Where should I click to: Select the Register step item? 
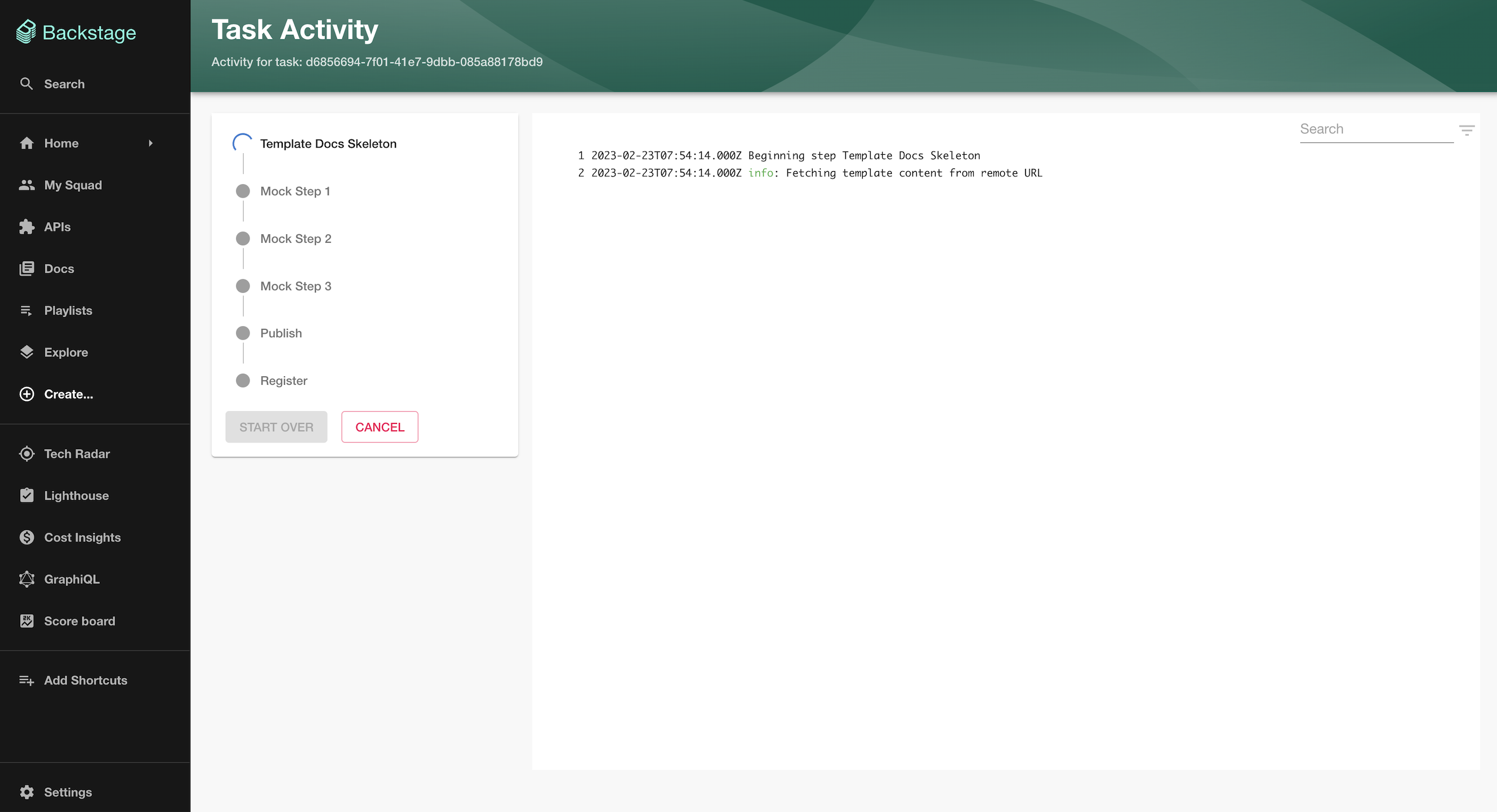pyautogui.click(x=283, y=380)
